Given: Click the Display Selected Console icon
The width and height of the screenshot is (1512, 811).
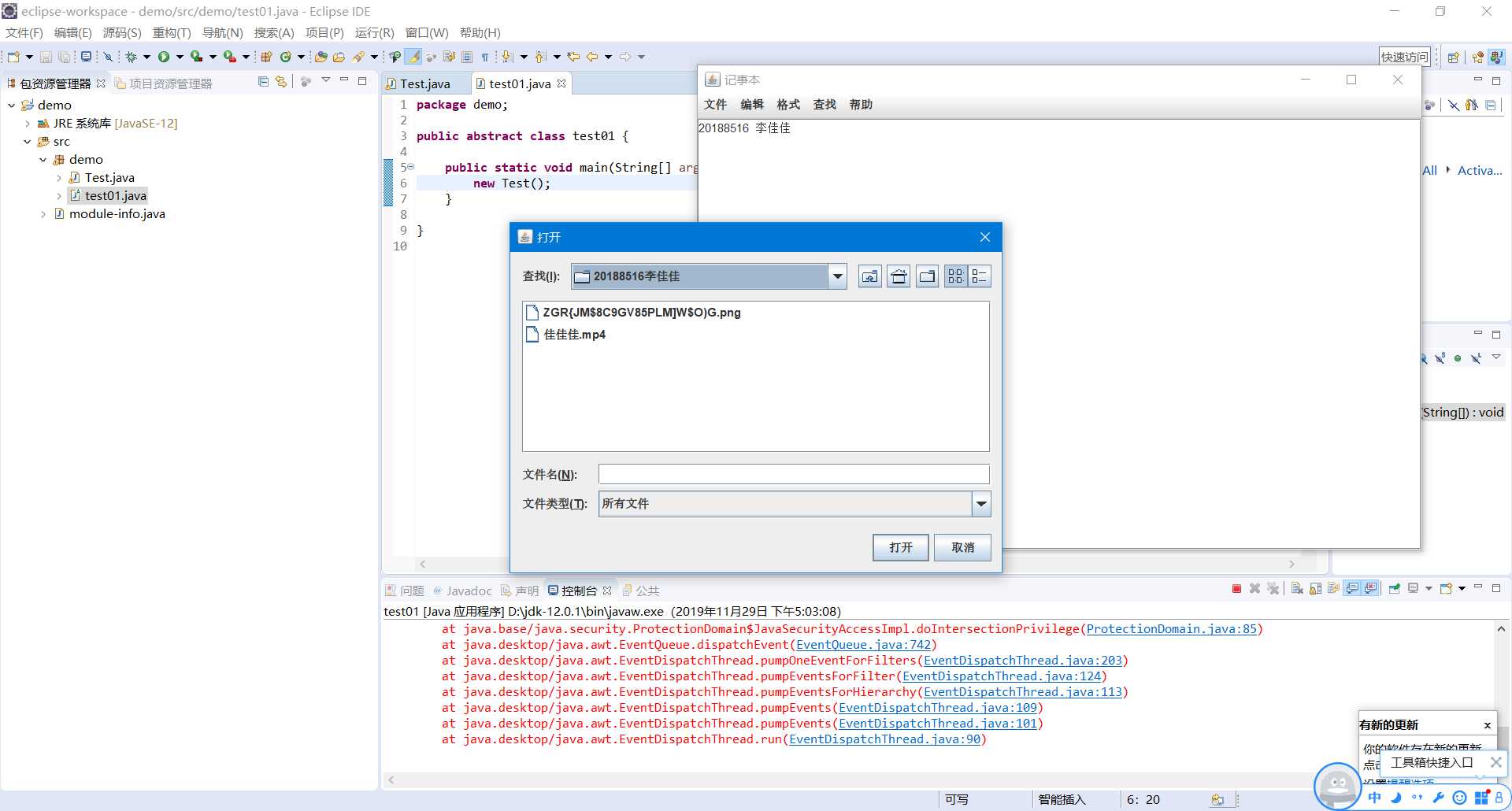Looking at the screenshot, I should click(x=1413, y=588).
